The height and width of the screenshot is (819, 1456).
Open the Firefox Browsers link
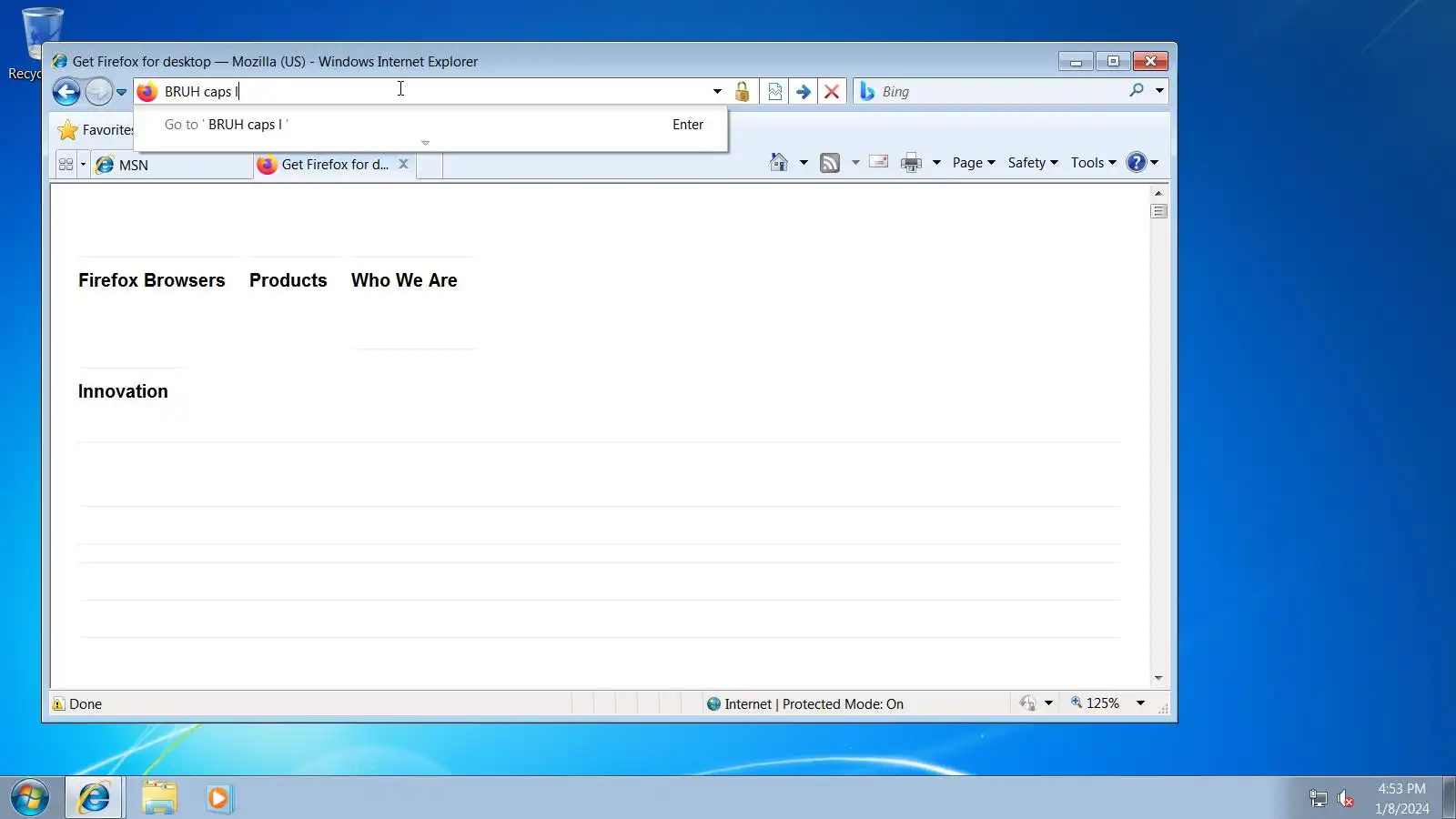pyautogui.click(x=151, y=280)
